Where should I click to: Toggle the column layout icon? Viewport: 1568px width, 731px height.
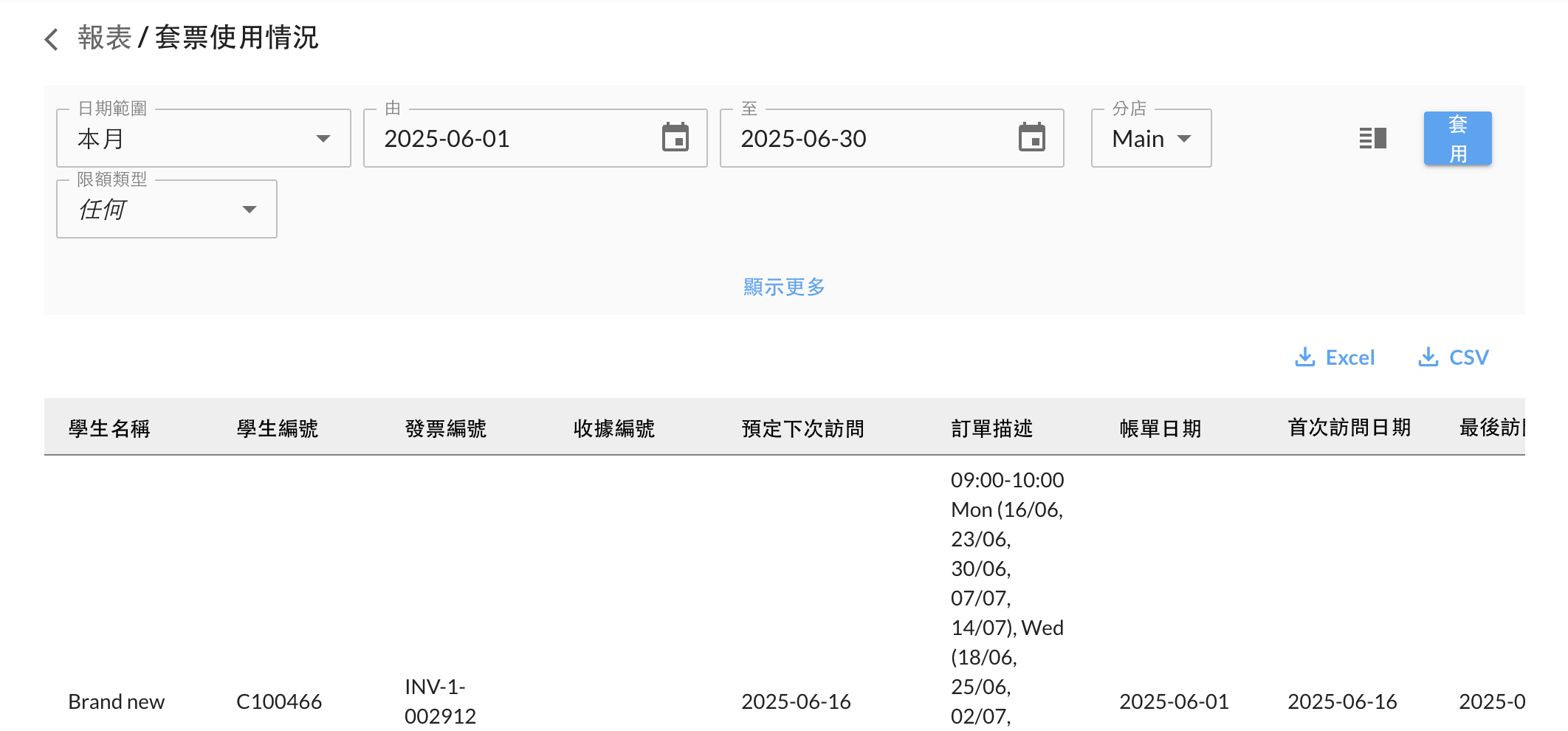(1373, 138)
